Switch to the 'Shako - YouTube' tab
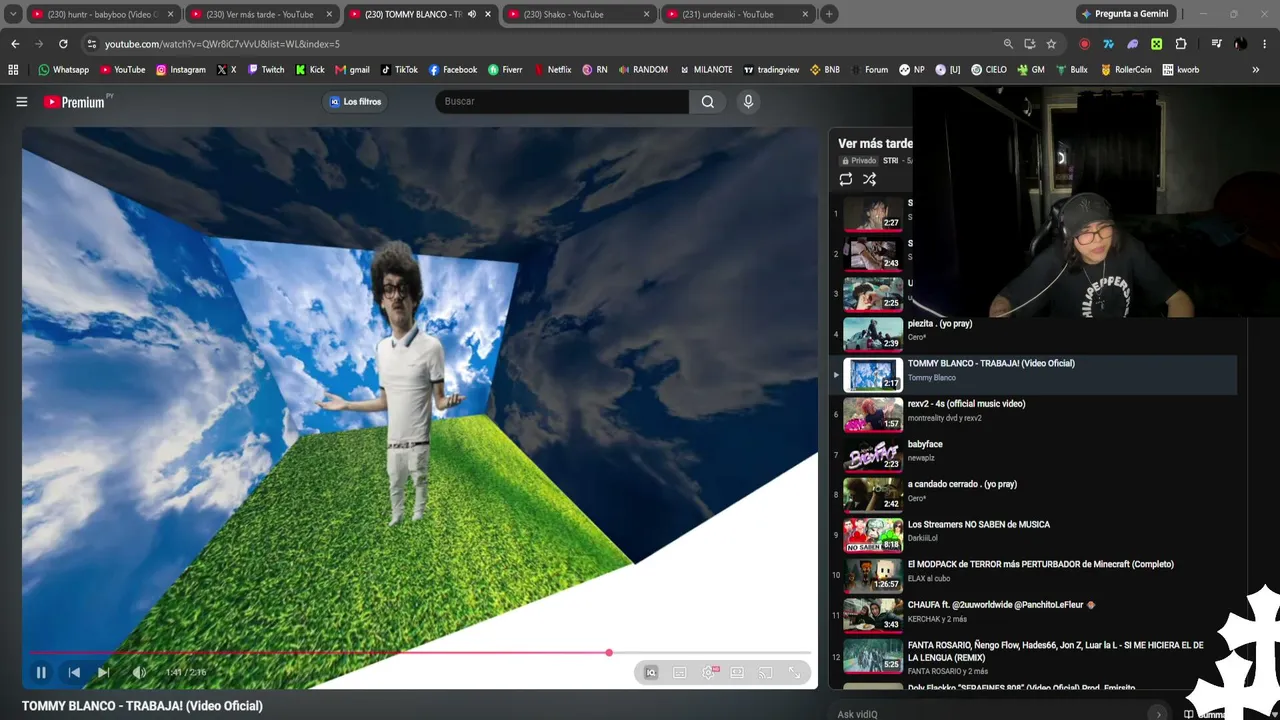The image size is (1280, 720). pos(580,14)
